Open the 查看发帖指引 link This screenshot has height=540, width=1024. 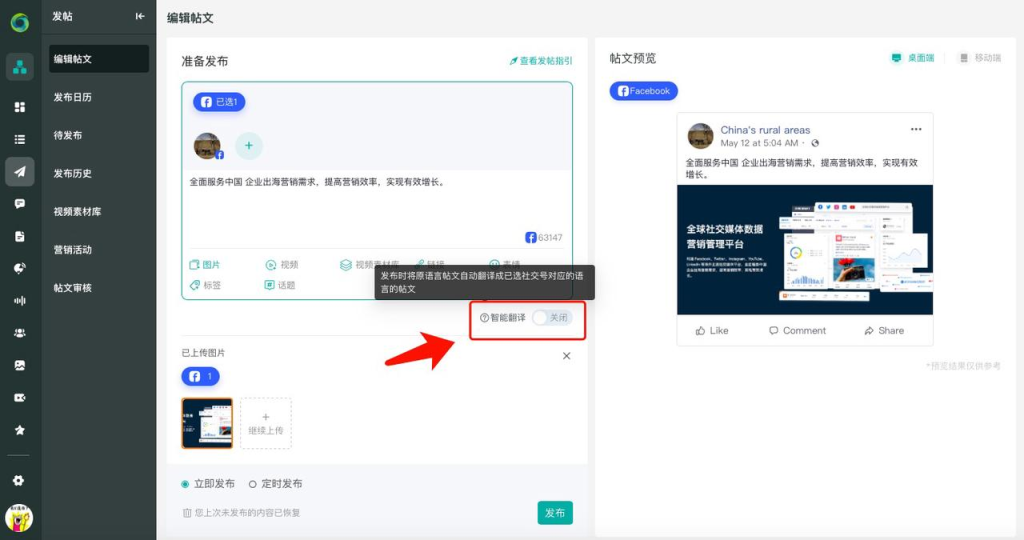coord(541,61)
